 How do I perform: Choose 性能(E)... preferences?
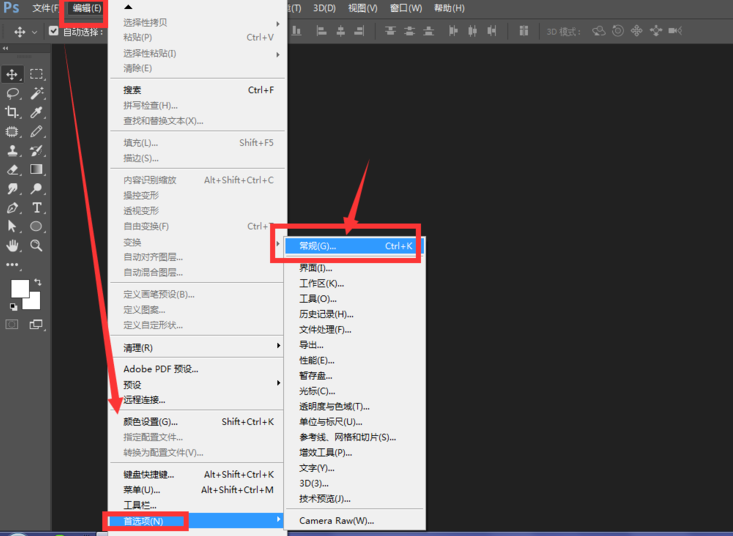click(x=354, y=360)
